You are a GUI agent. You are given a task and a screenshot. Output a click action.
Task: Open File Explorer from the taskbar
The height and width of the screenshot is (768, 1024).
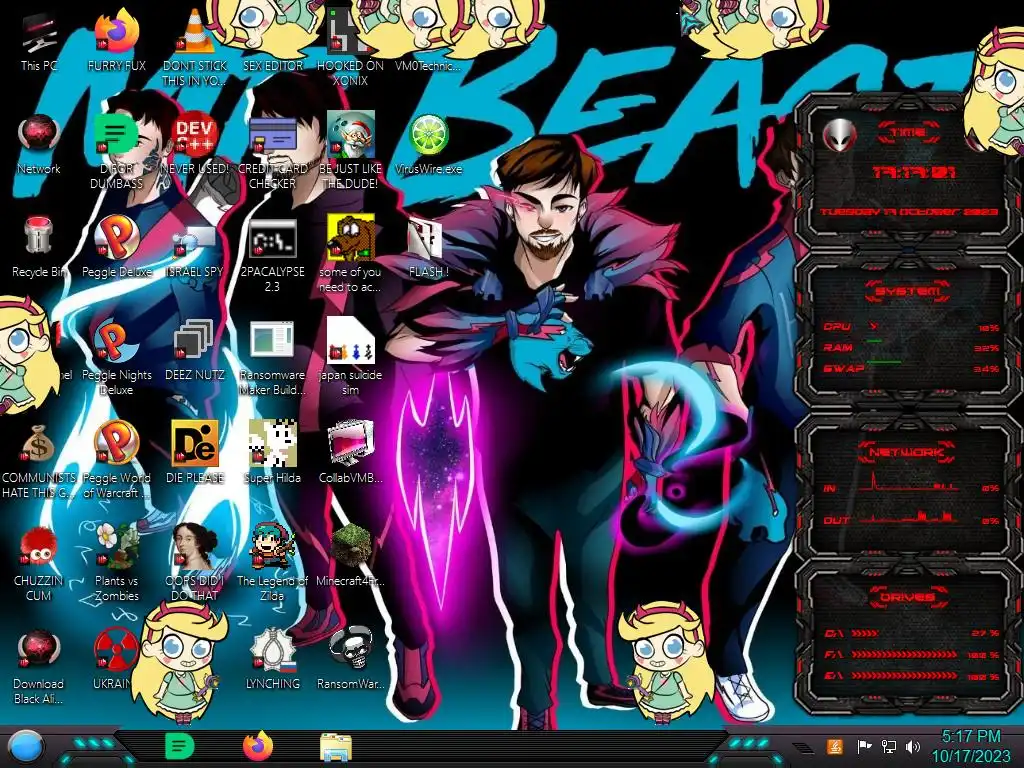coord(336,748)
